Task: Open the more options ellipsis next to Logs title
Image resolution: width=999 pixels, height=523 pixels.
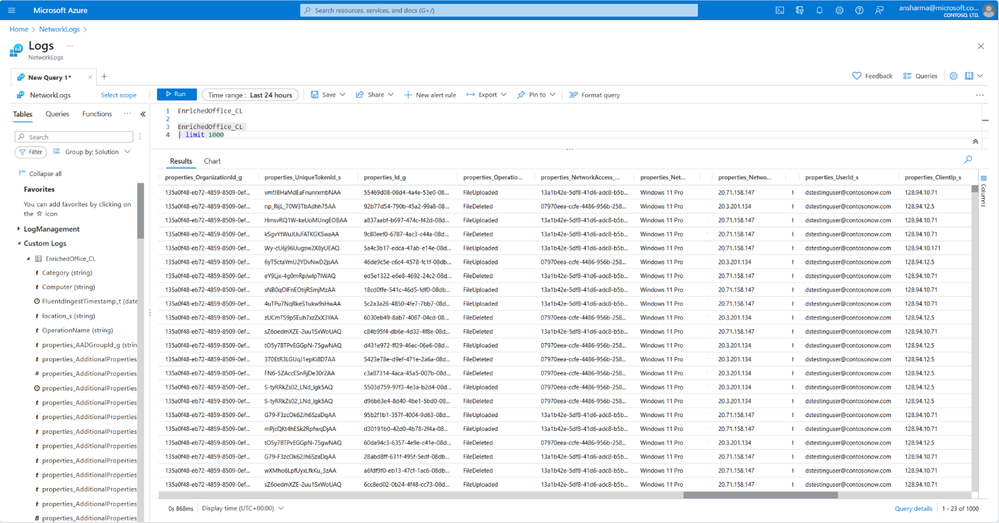Action: pos(69,46)
